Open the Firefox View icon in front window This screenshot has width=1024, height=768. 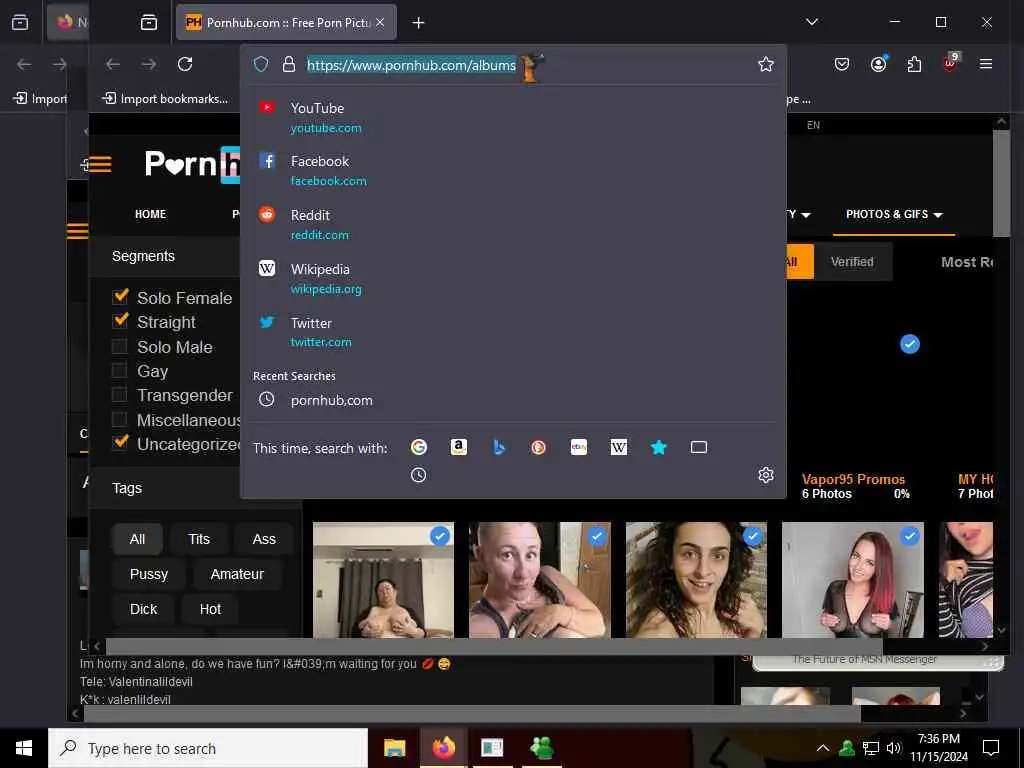149,23
